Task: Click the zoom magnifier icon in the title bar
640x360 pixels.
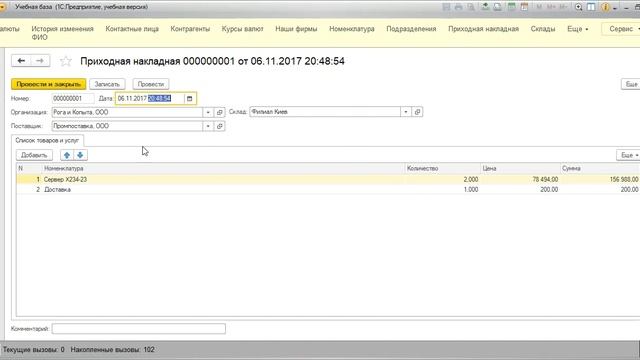Action: point(578,7)
